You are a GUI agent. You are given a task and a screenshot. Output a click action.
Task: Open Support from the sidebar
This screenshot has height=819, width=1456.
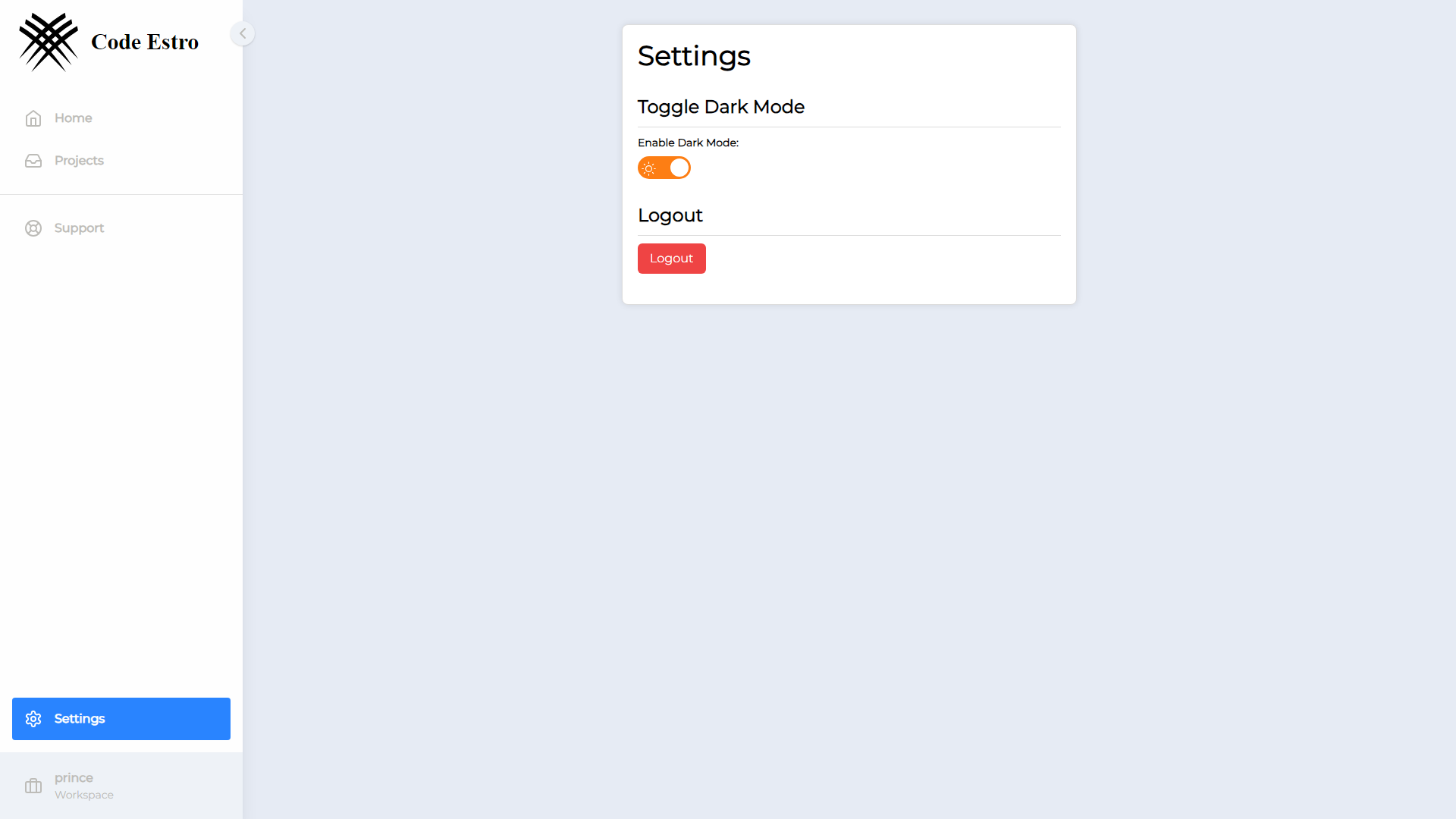(x=79, y=227)
